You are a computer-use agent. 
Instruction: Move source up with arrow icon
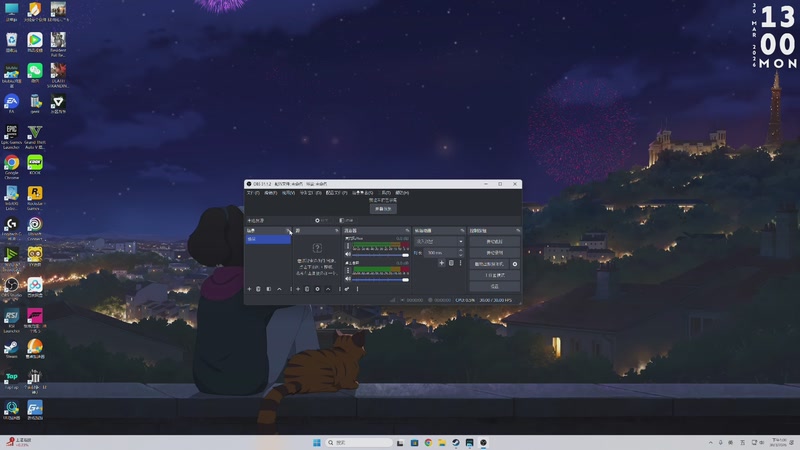pyautogui.click(x=328, y=289)
